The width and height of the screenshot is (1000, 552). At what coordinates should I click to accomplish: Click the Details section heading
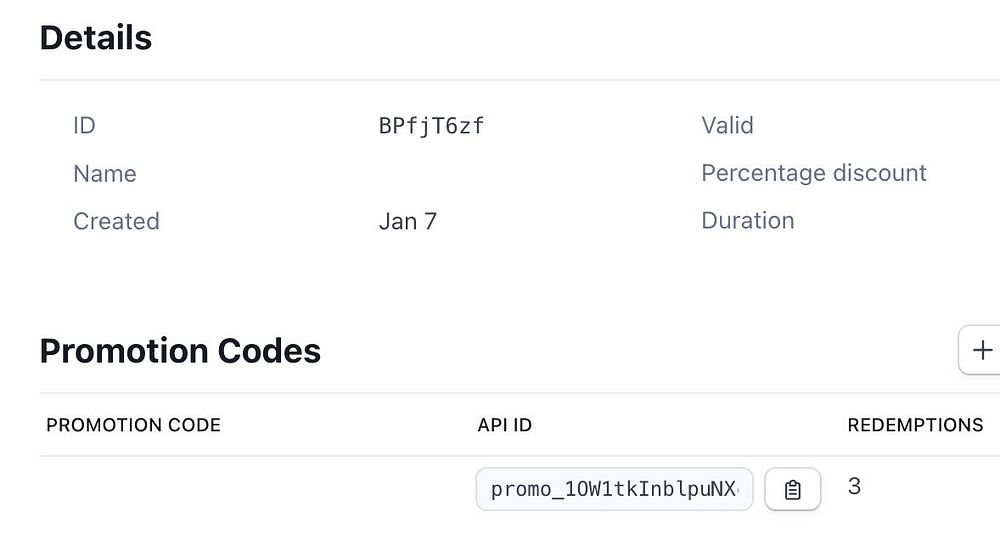click(96, 38)
